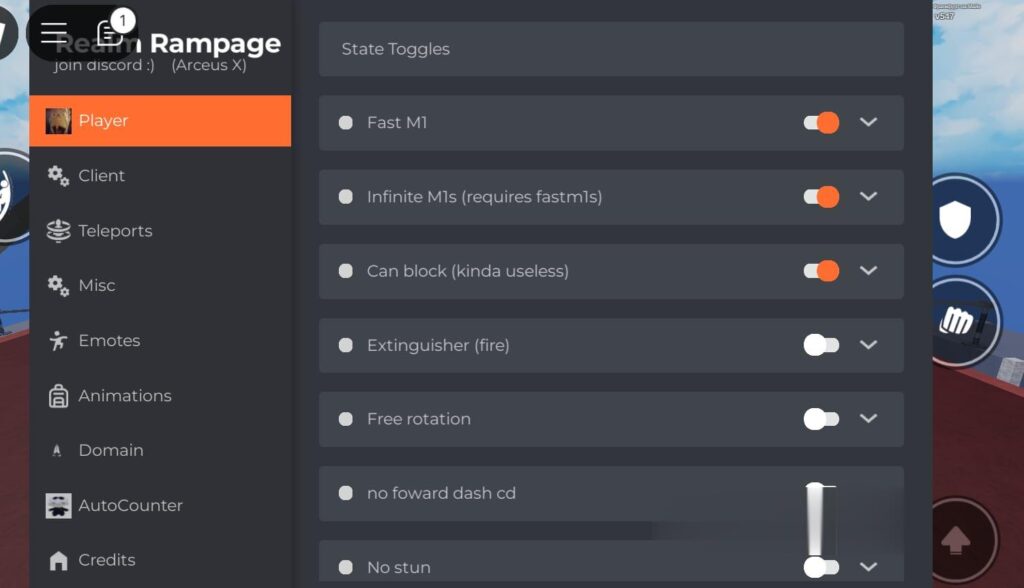Open the Teleports section icon

pos(57,230)
